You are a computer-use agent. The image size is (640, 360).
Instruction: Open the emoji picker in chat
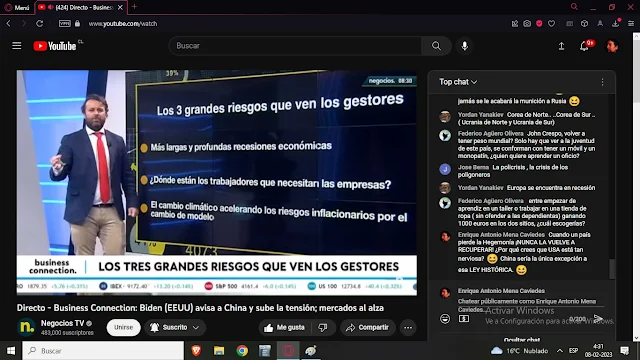(445, 318)
